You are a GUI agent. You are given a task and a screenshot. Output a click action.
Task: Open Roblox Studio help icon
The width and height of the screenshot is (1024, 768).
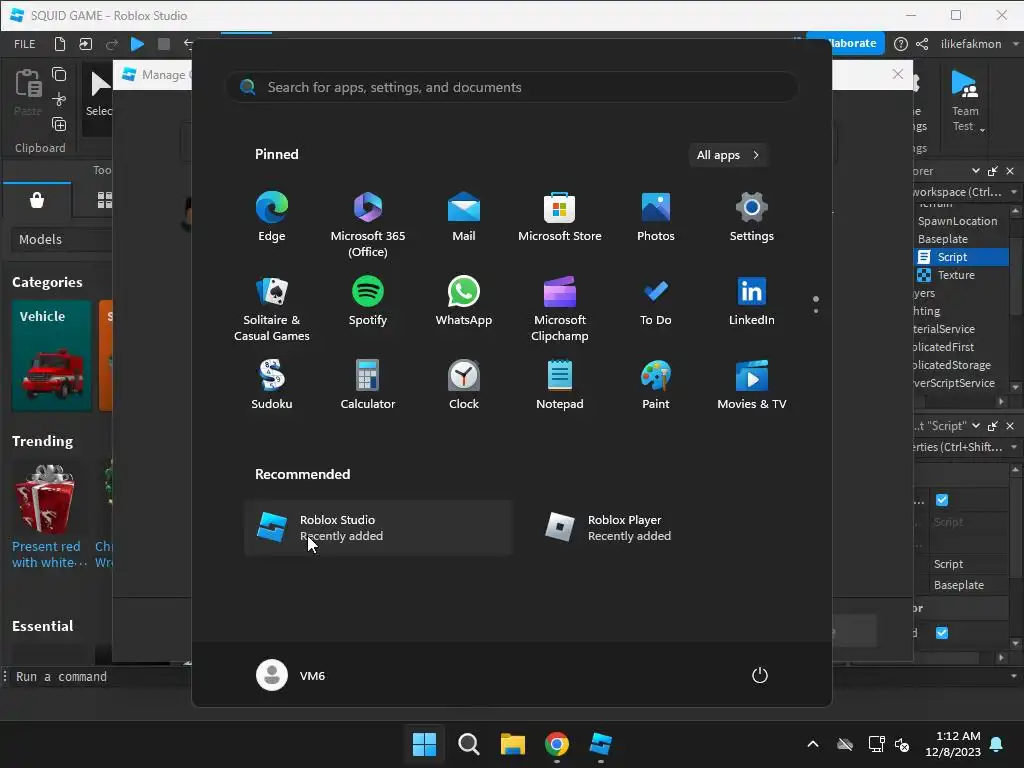(x=901, y=44)
